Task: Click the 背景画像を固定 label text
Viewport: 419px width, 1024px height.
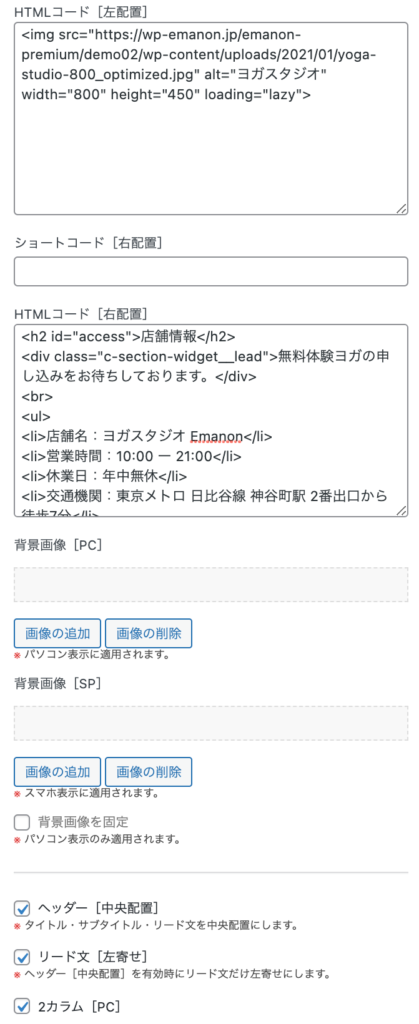Action: (x=82, y=822)
